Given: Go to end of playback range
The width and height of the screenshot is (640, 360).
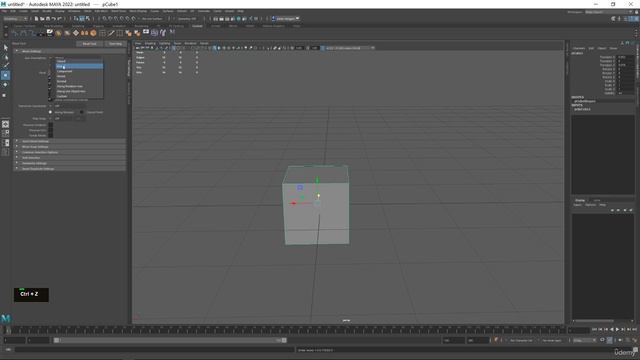Looking at the screenshot, I should (x=634, y=329).
